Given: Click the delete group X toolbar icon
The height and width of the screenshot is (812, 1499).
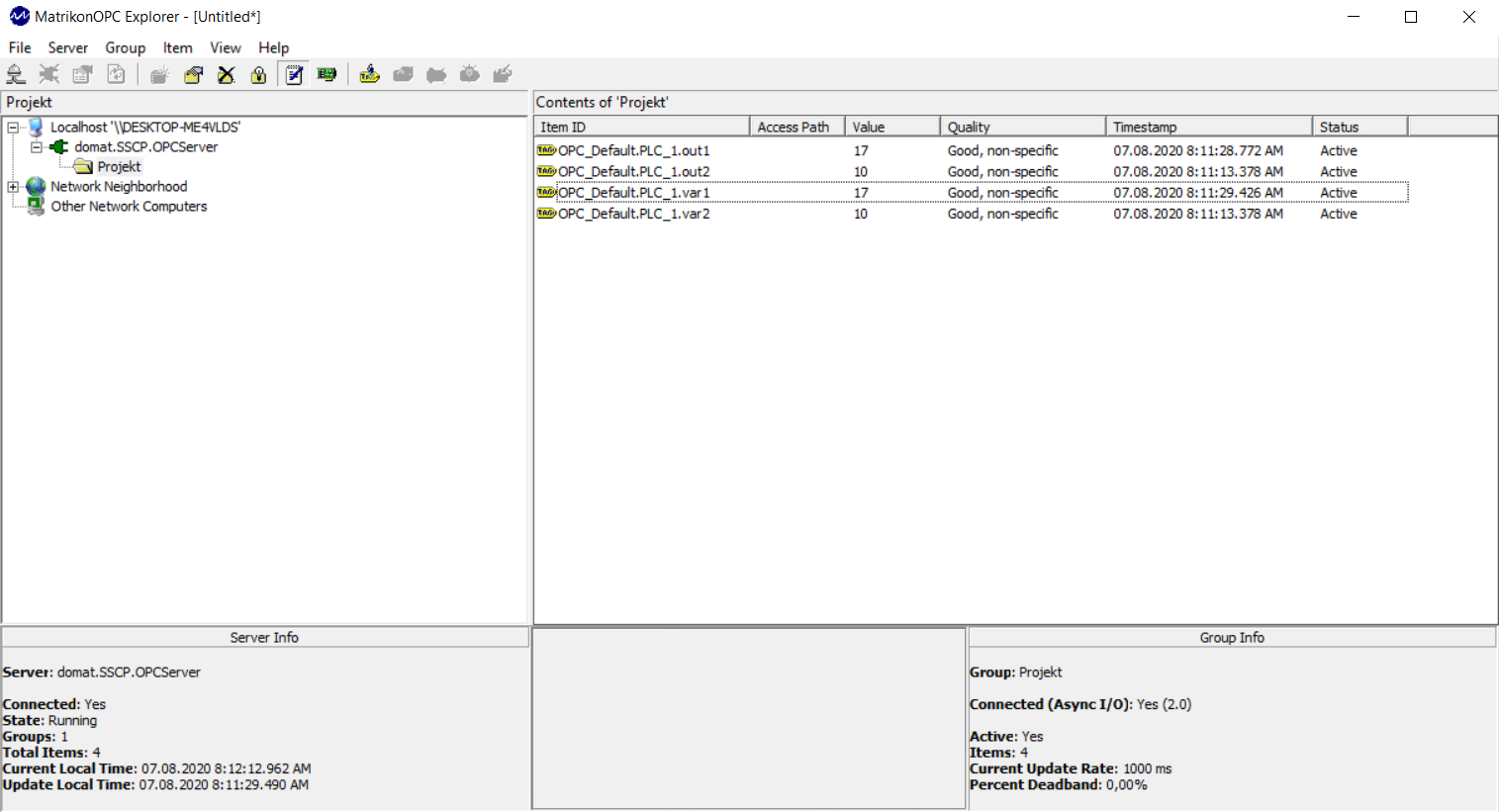Looking at the screenshot, I should (227, 74).
